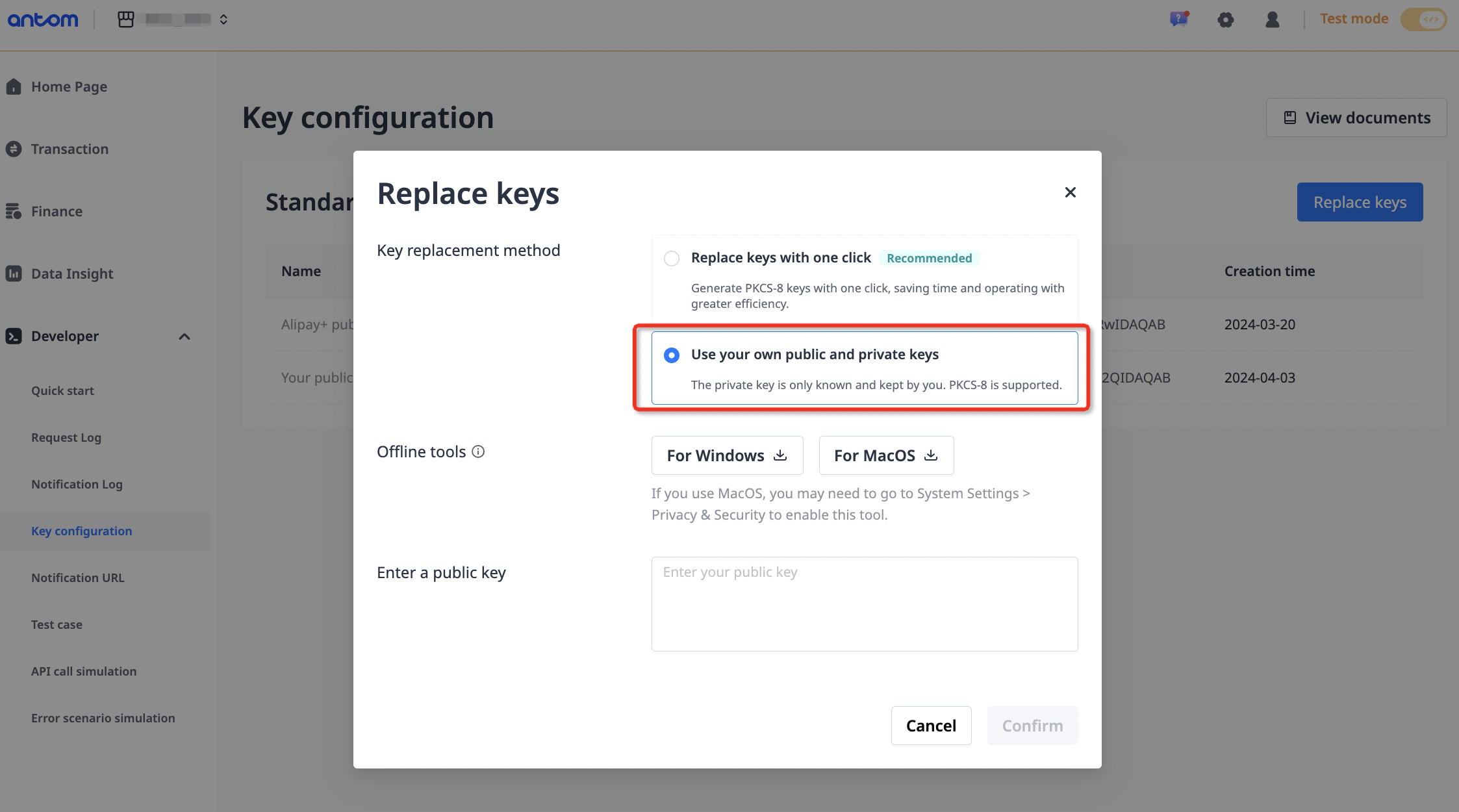Click the public key text field
Screen dimensions: 1459x812
click(x=864, y=603)
